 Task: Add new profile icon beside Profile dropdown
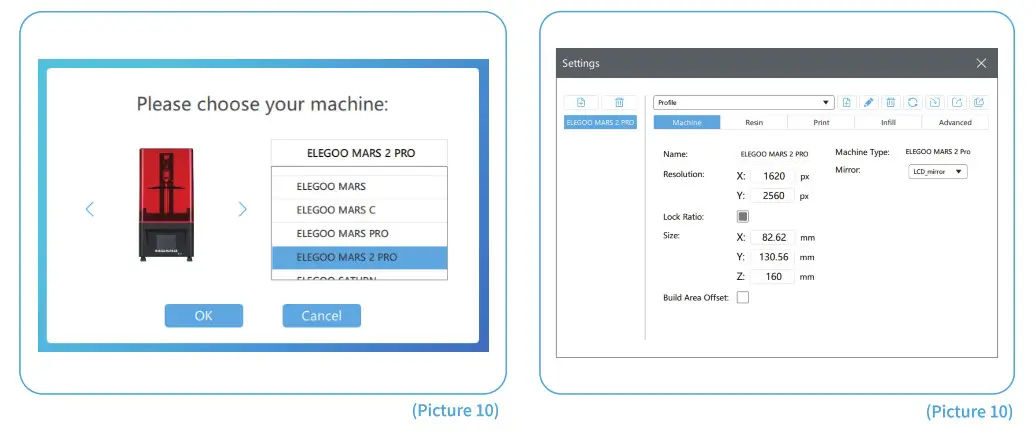coord(847,102)
